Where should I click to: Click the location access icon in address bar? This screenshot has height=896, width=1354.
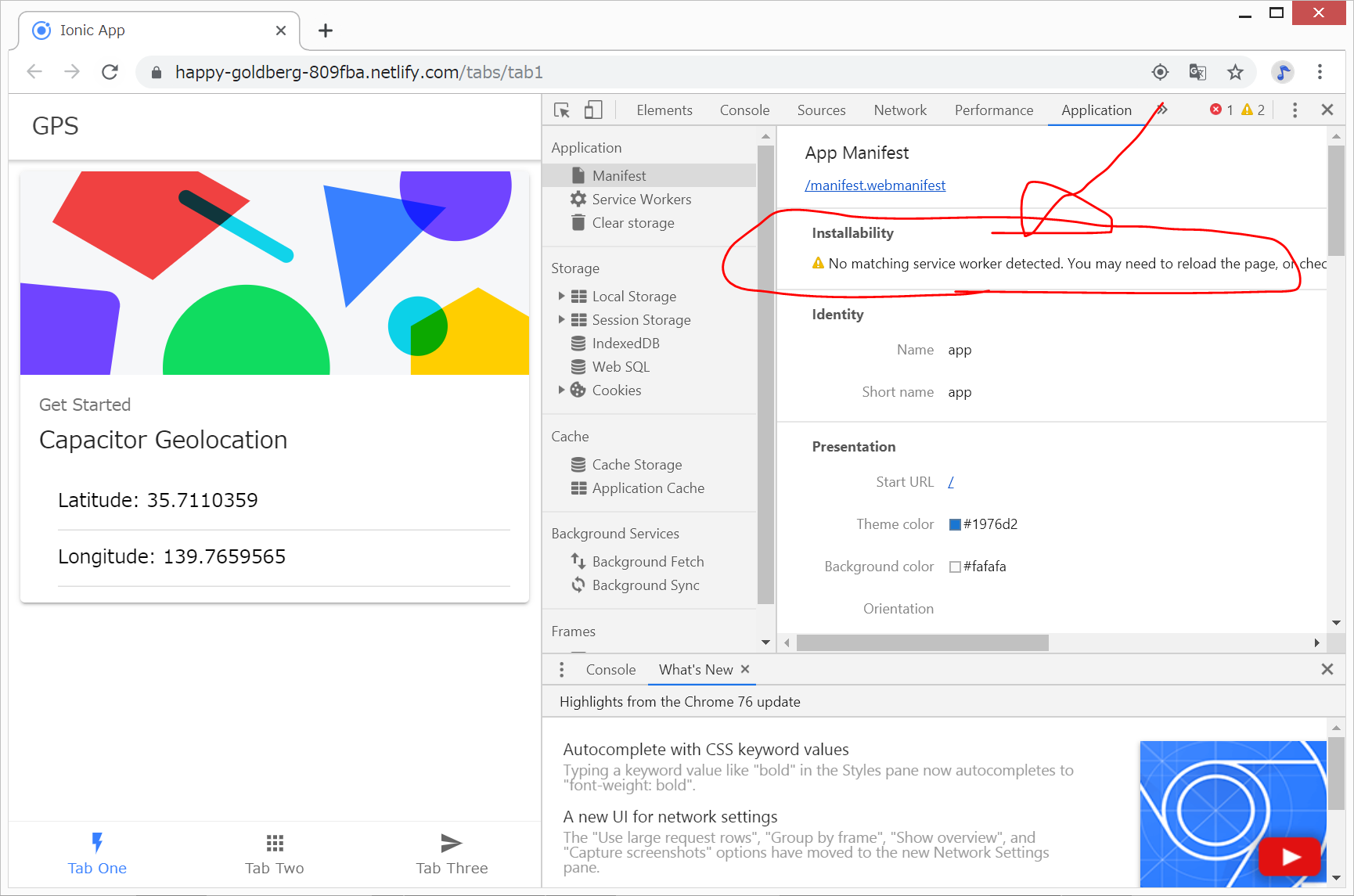click(x=1160, y=72)
